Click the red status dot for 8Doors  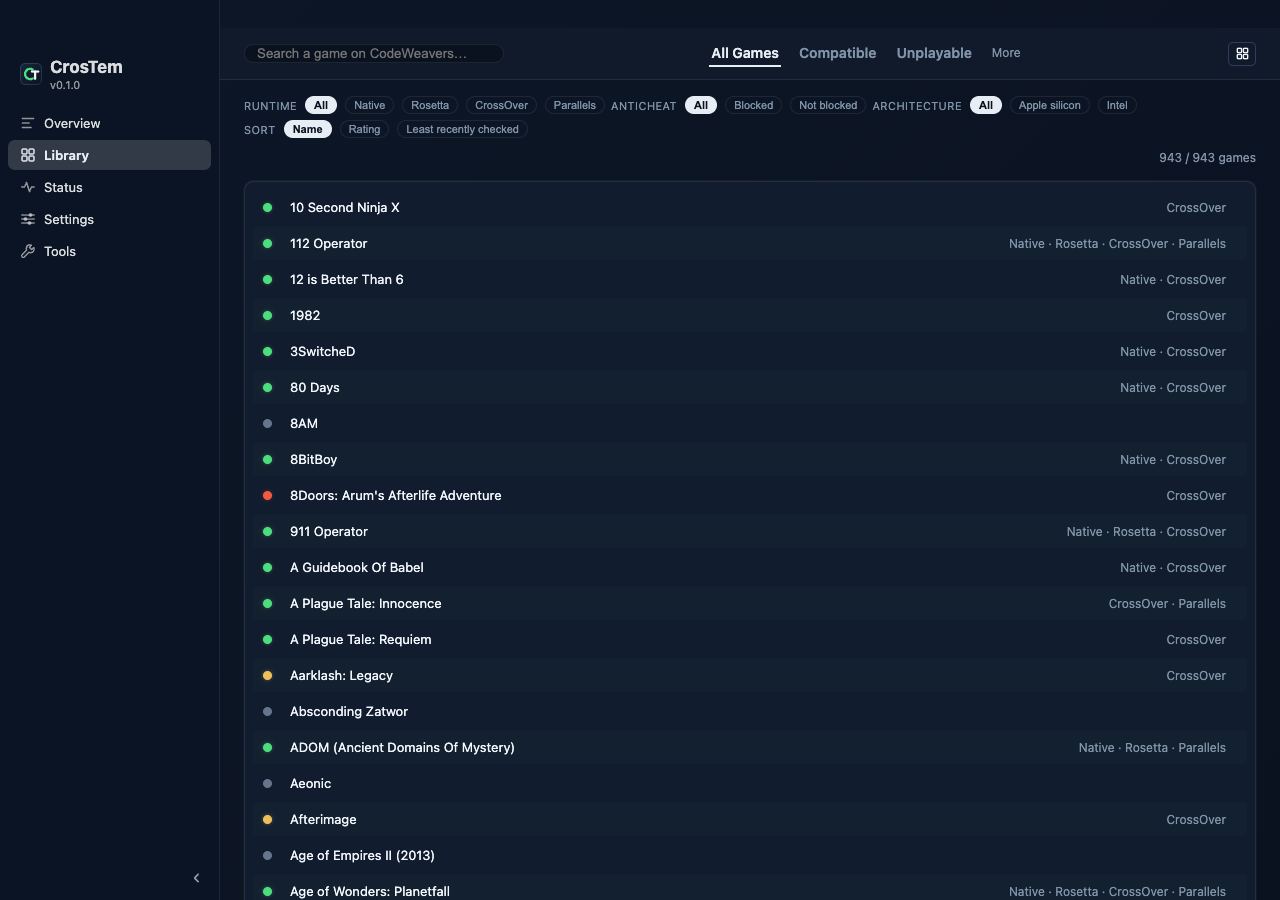click(267, 496)
